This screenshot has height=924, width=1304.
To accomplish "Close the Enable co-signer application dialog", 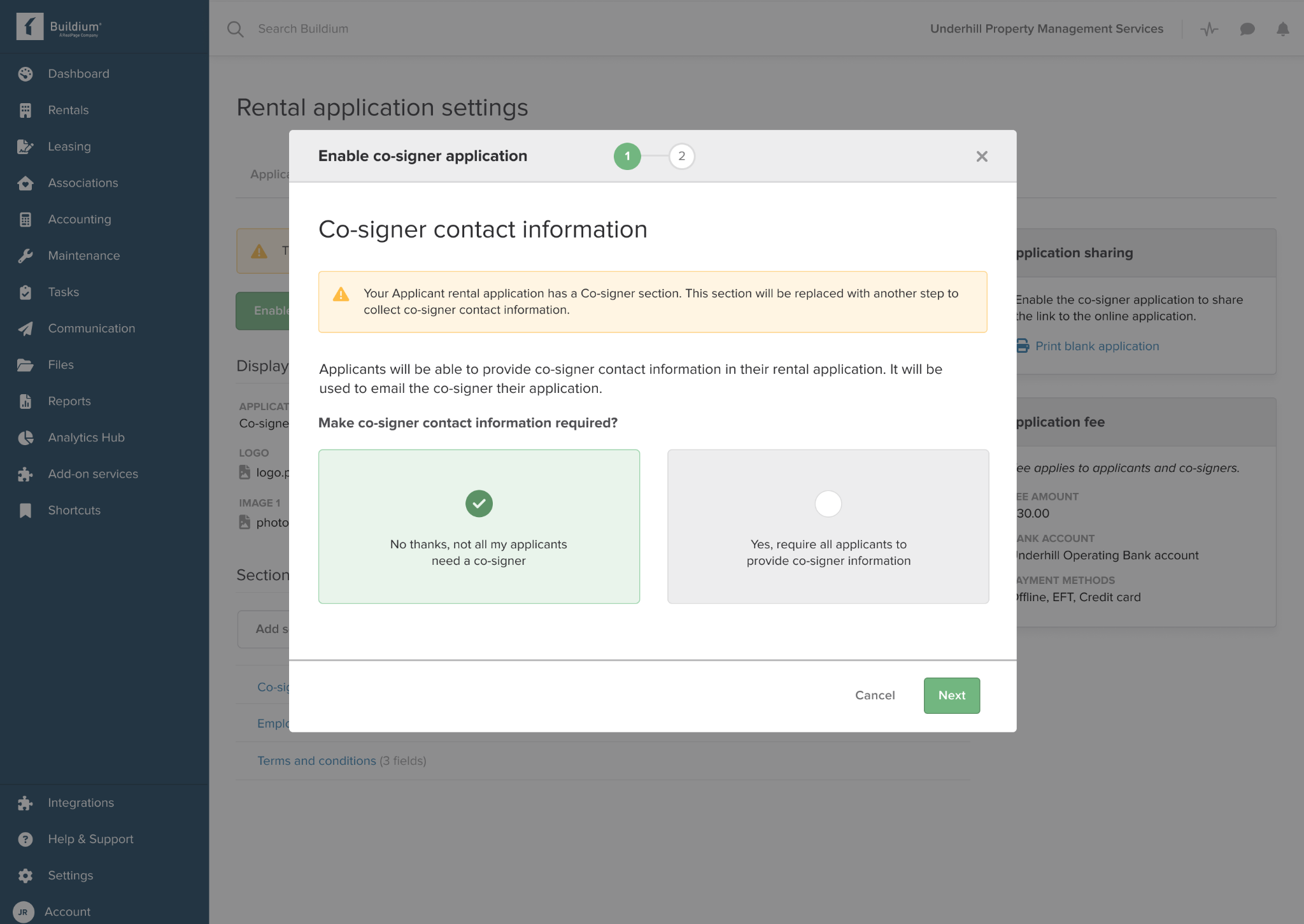I will point(982,157).
